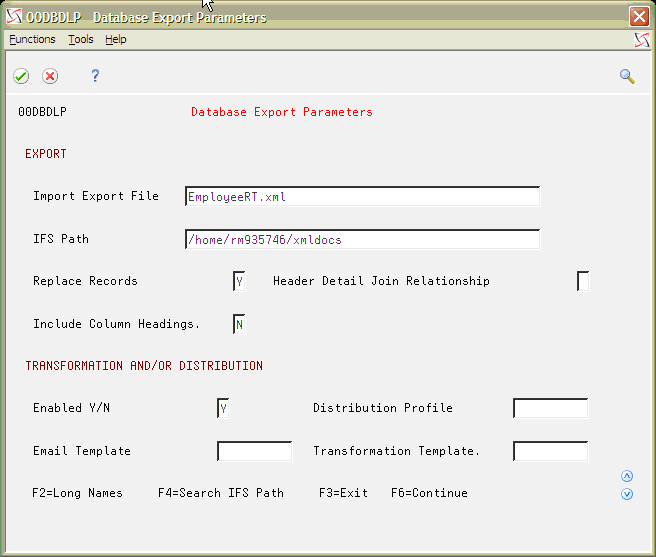
Task: Click the OODBDLP program name text
Action: pyautogui.click(x=42, y=112)
